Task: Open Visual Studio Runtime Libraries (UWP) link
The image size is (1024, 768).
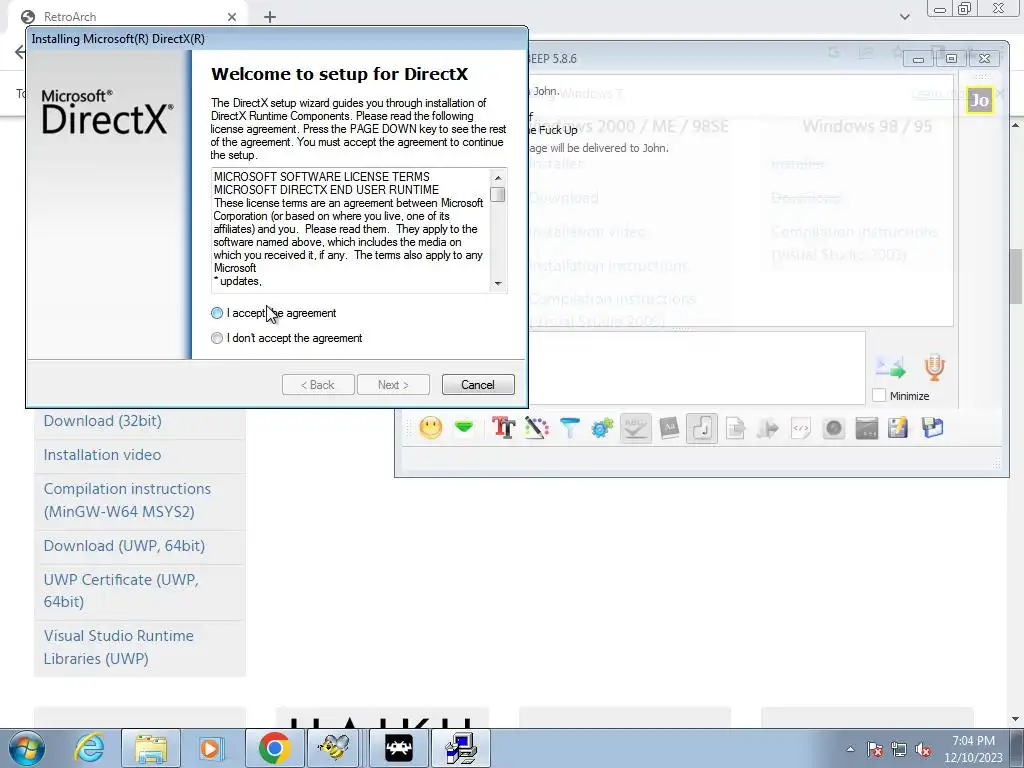Action: [119, 647]
